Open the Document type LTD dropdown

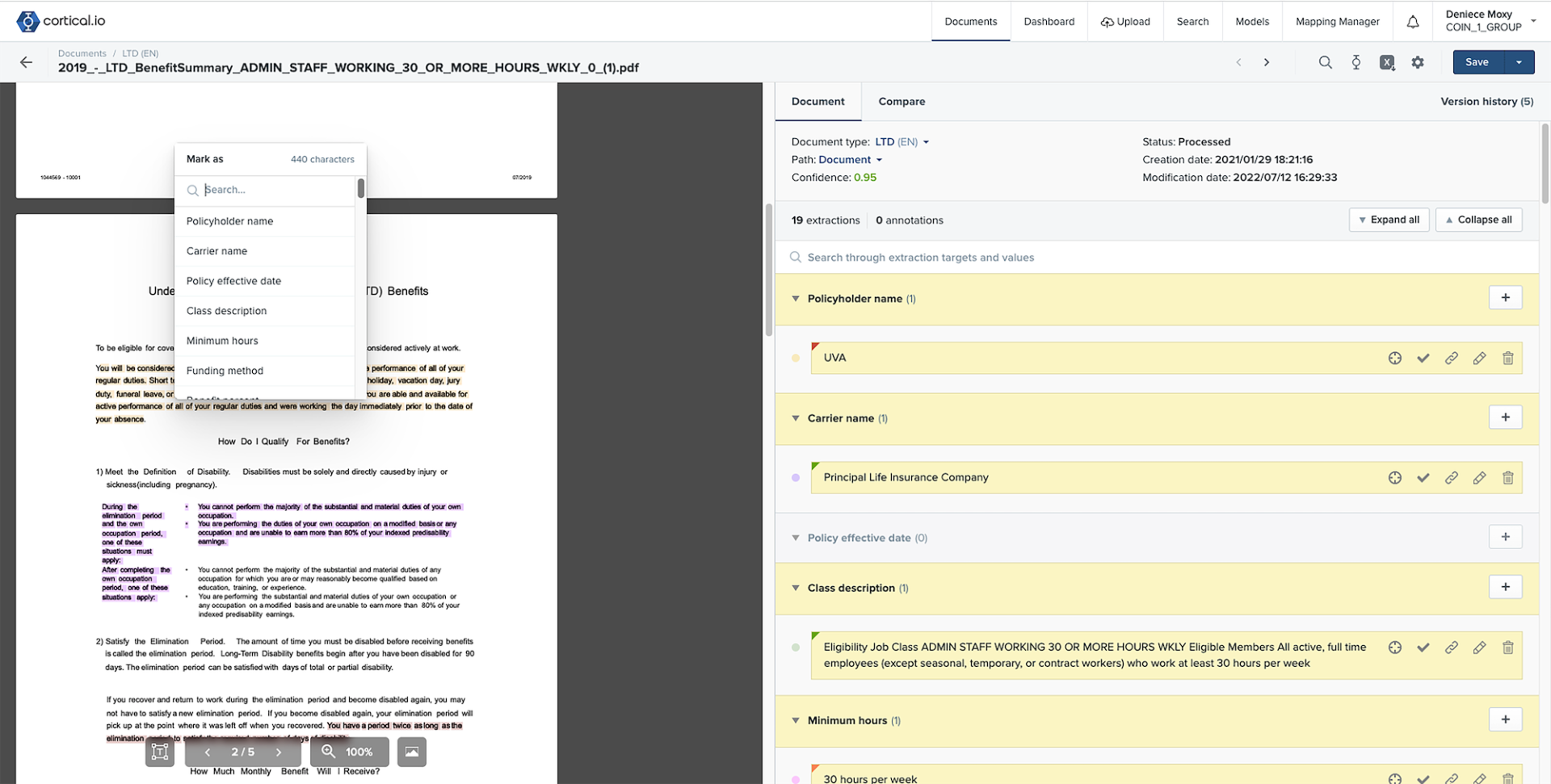point(926,141)
